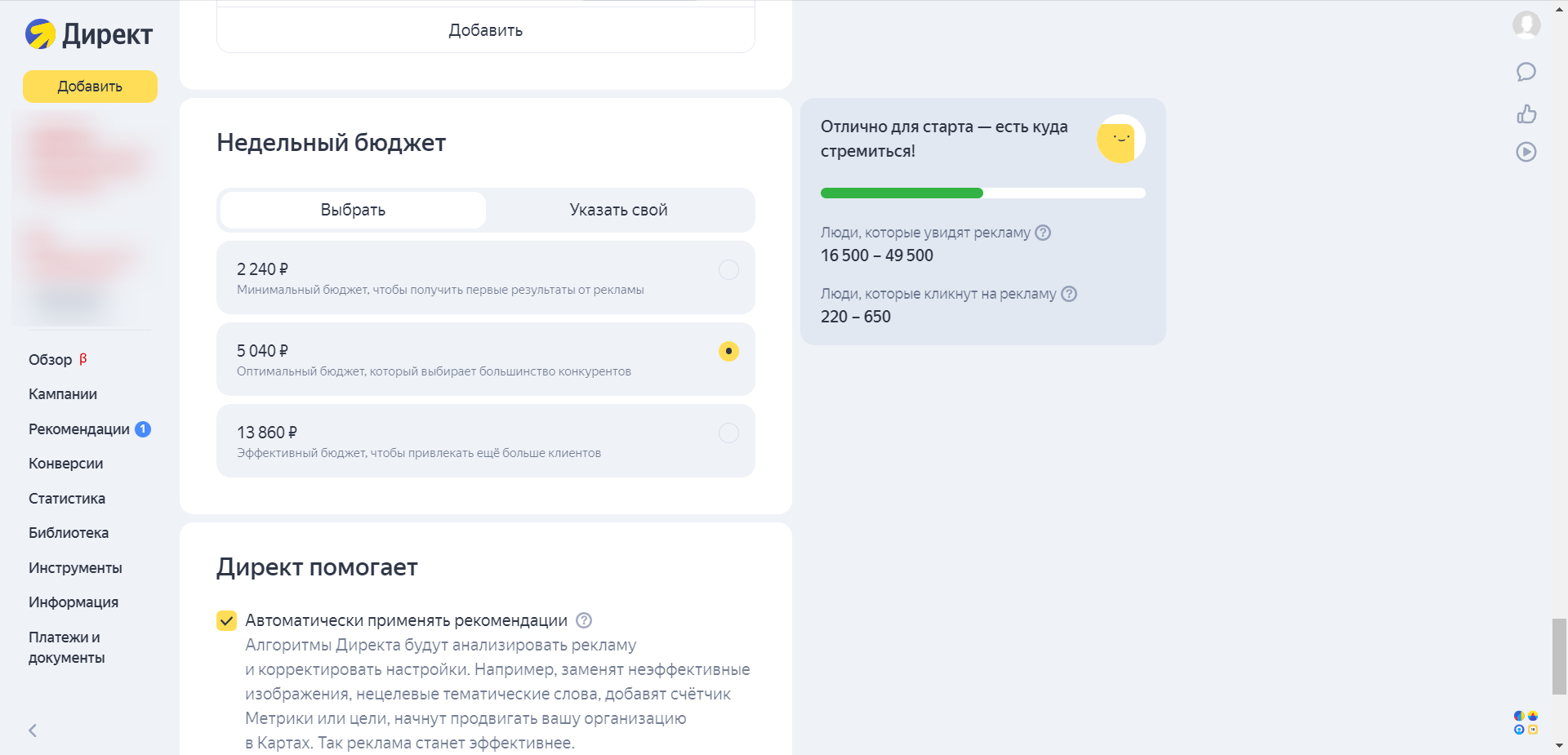Viewport: 1568px width, 755px height.
Task: Show help for people who will click the ad
Action: coord(1069,294)
